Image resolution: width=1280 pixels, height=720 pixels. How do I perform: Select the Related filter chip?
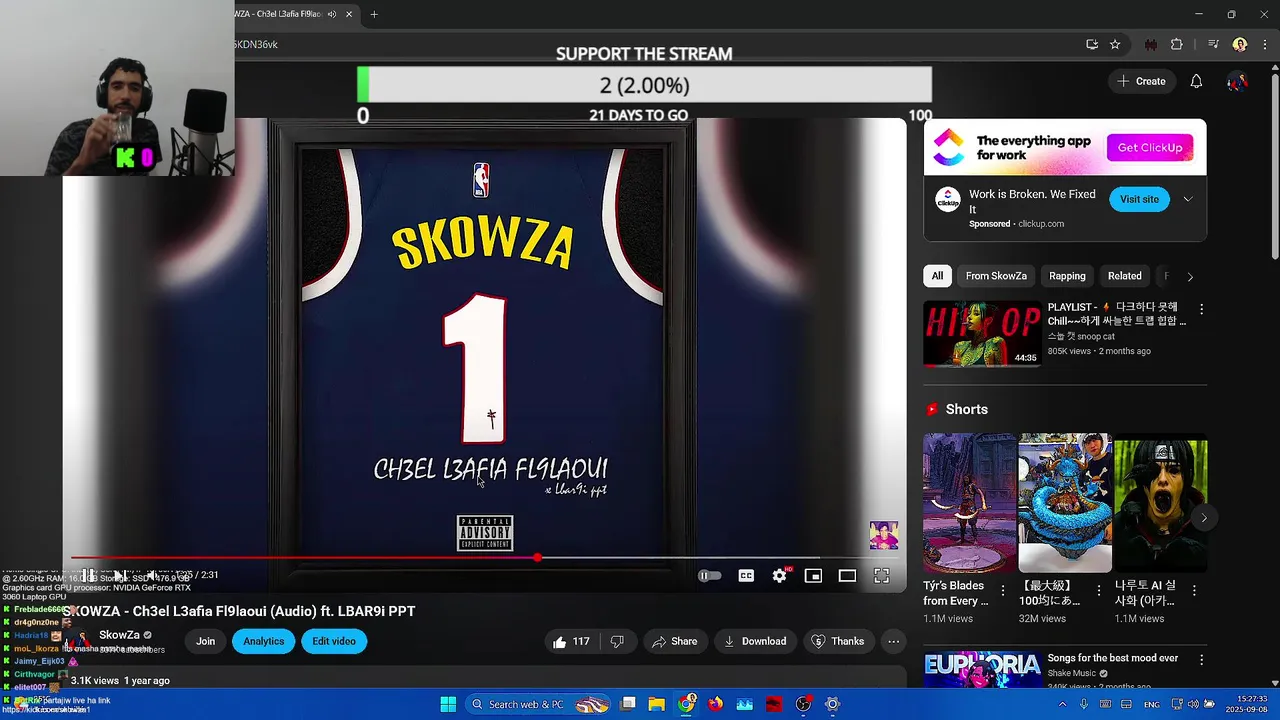[x=1124, y=276]
